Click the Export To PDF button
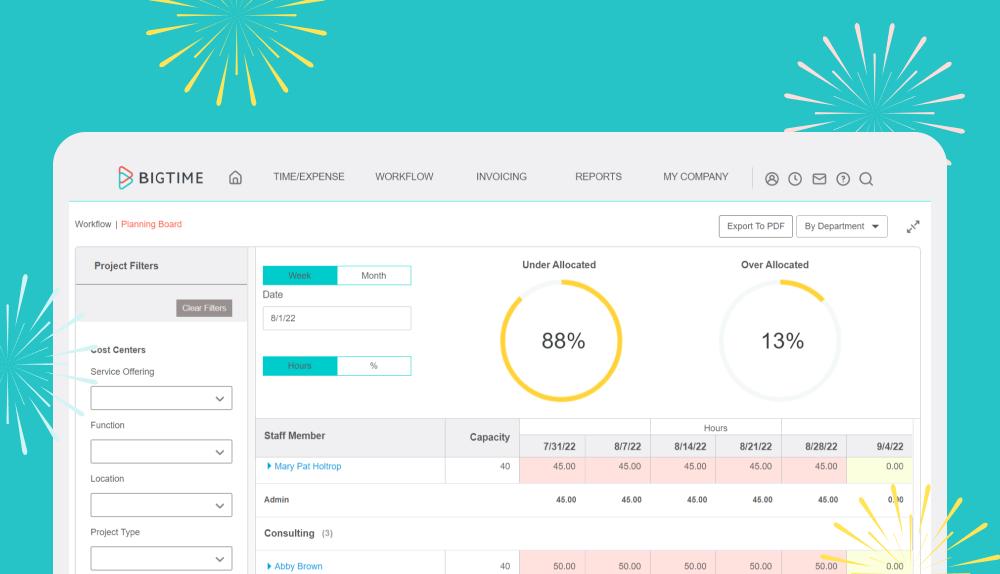This screenshot has height=574, width=1000. 756,226
